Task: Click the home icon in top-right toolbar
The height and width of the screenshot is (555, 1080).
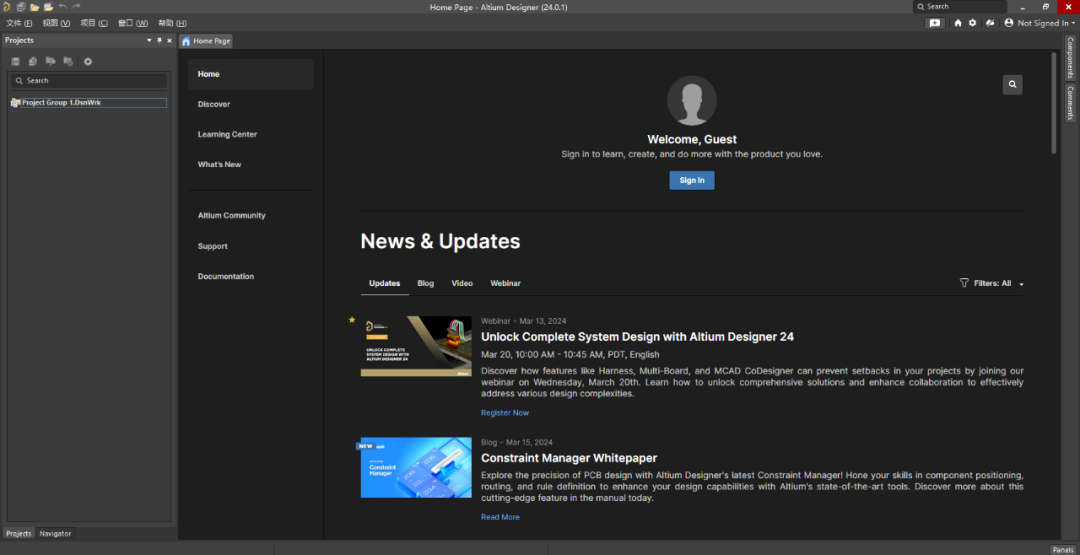Action: point(958,23)
